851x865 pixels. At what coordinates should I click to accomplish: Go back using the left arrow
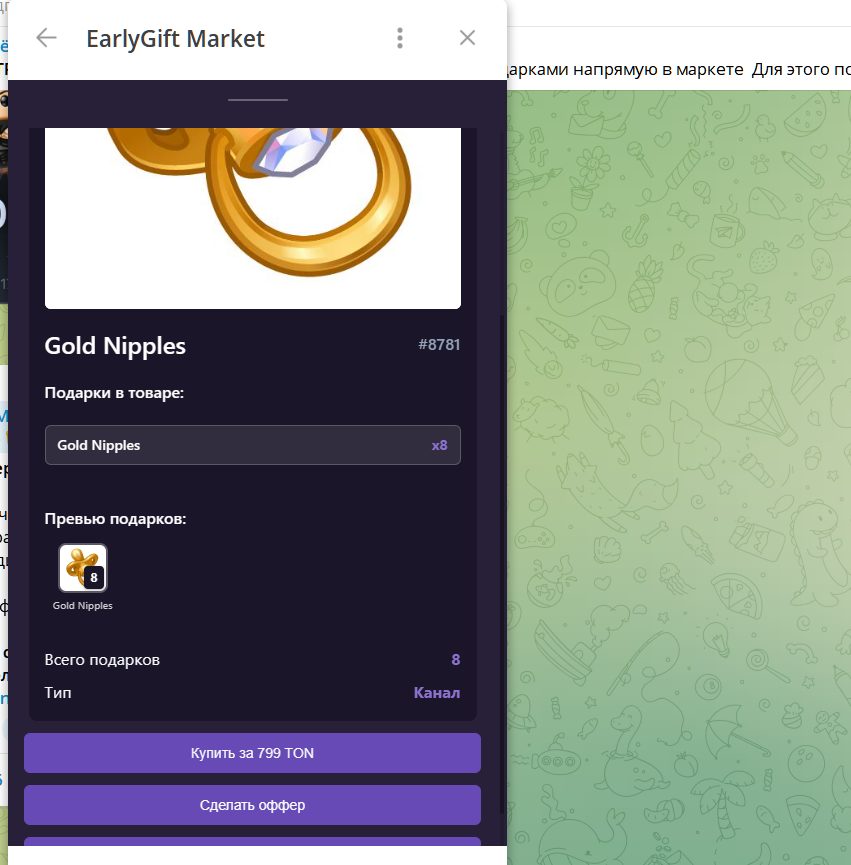[46, 38]
